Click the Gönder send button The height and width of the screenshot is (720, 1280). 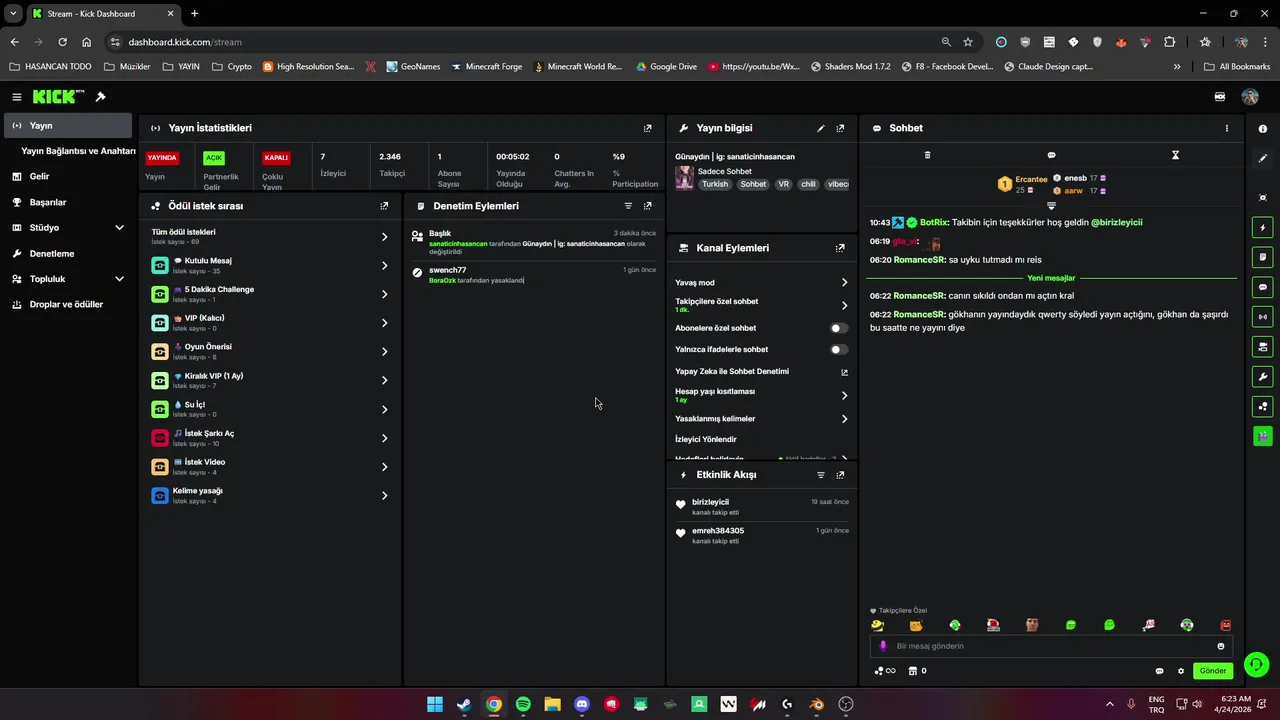(x=1213, y=671)
